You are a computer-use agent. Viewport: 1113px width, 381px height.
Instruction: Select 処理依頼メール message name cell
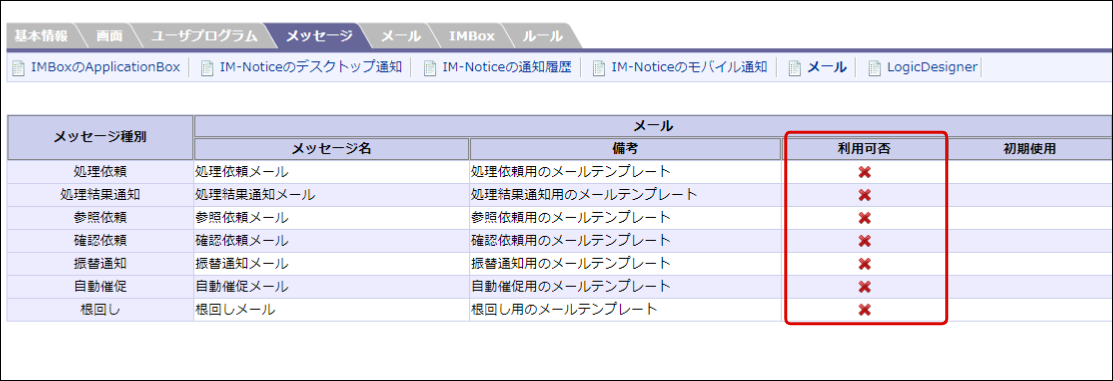pyautogui.click(x=331, y=172)
